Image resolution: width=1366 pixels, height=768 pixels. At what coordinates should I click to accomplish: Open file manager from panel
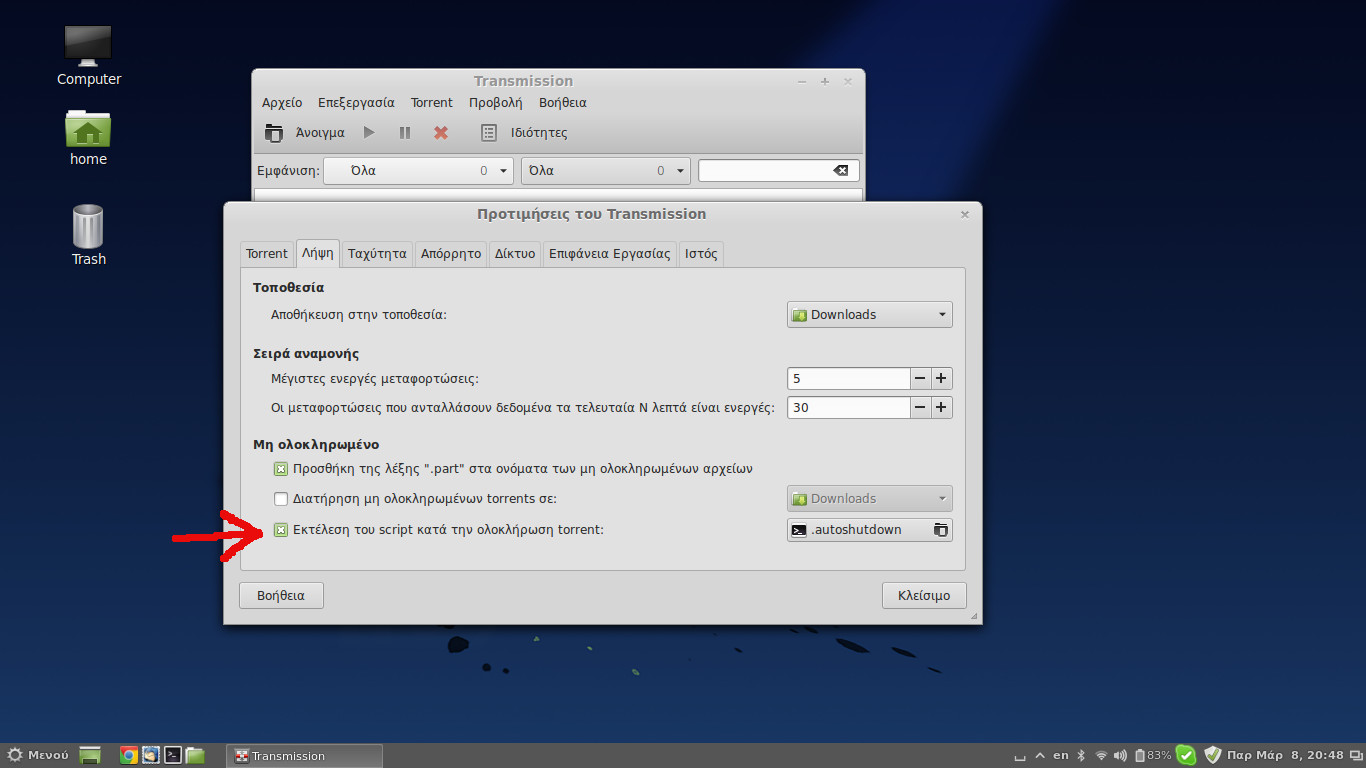point(195,755)
